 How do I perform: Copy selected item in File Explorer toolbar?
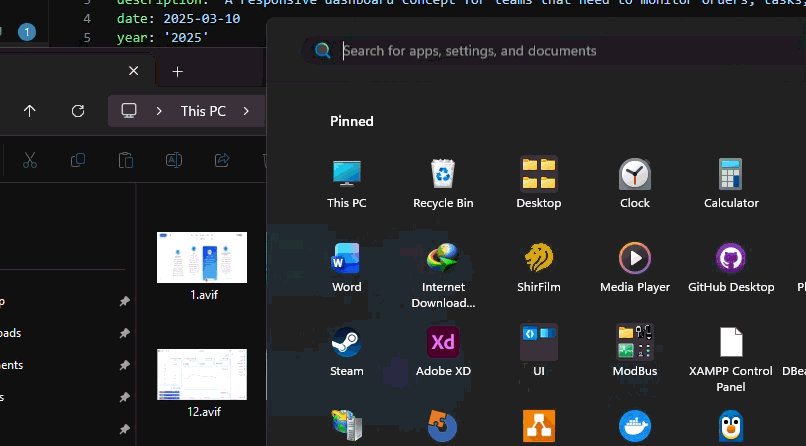pyautogui.click(x=78, y=160)
